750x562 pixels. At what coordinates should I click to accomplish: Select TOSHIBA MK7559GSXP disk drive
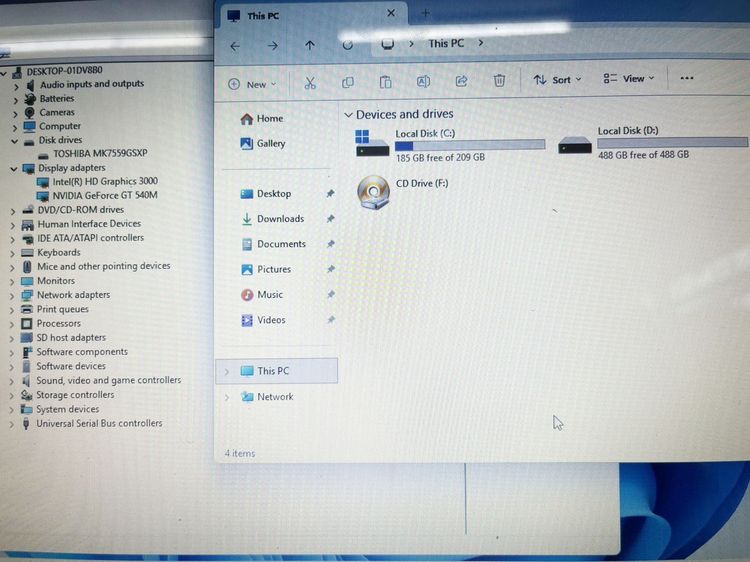(100, 154)
